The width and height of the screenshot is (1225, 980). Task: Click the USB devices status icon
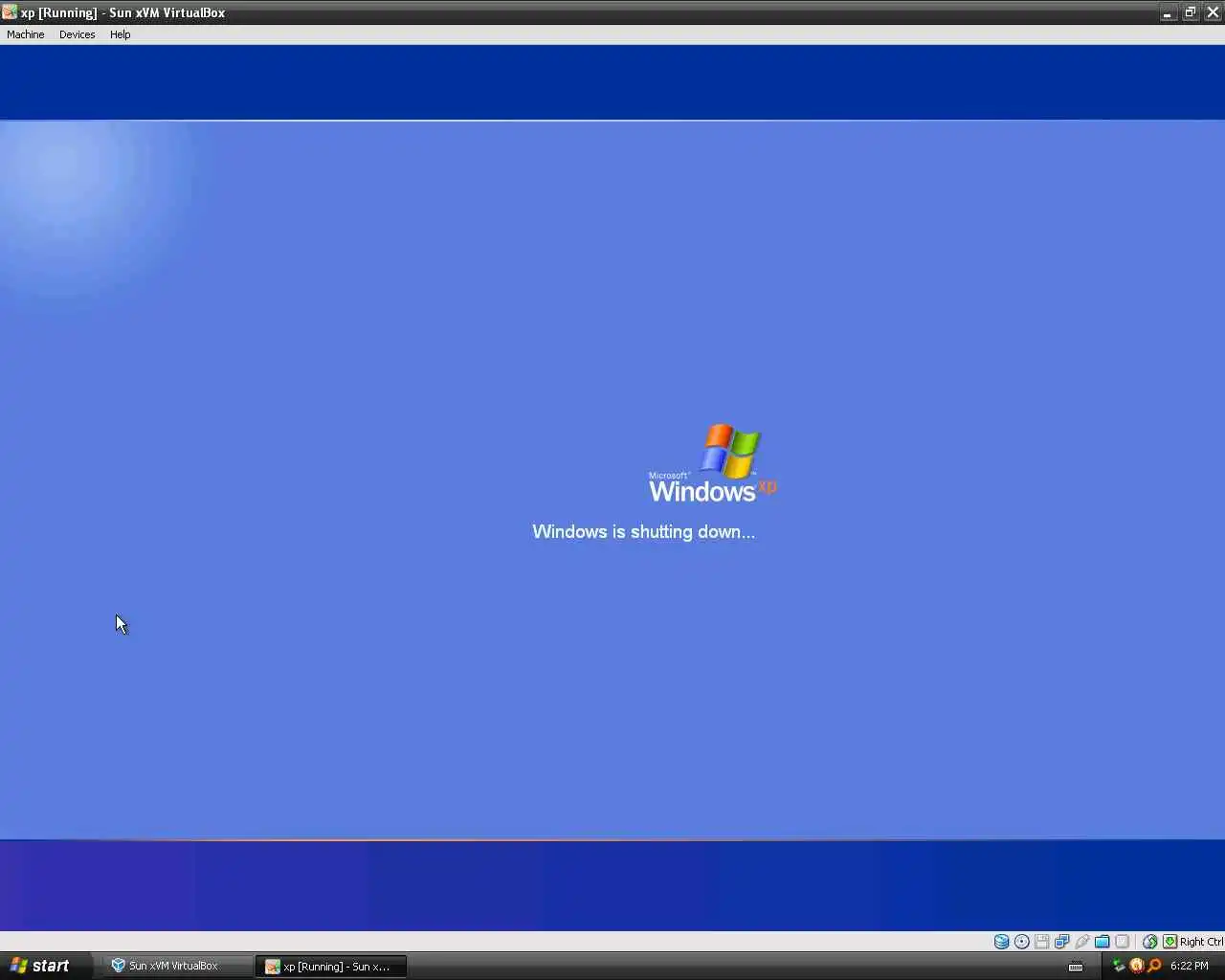(x=1081, y=942)
